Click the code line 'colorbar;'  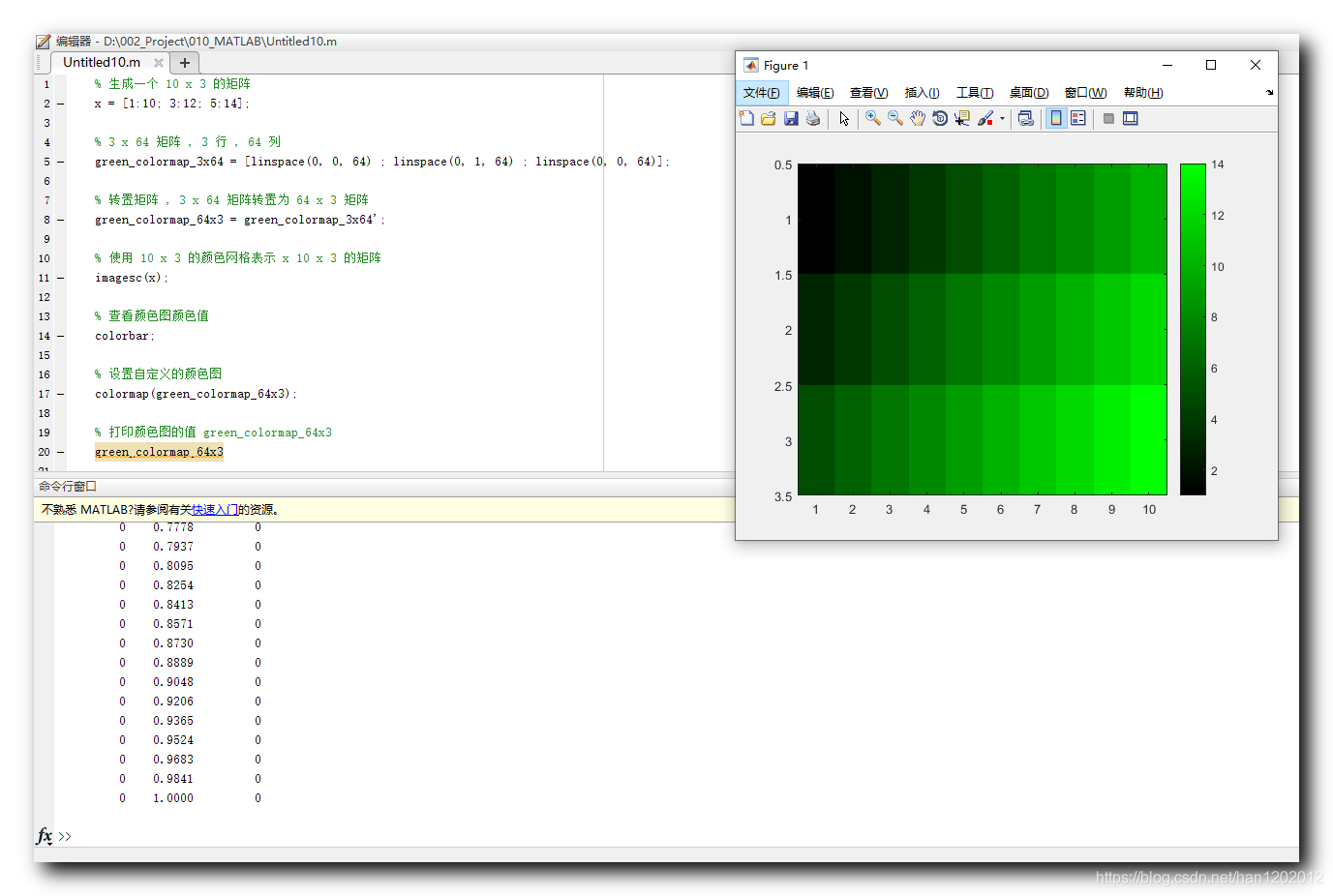point(125,336)
